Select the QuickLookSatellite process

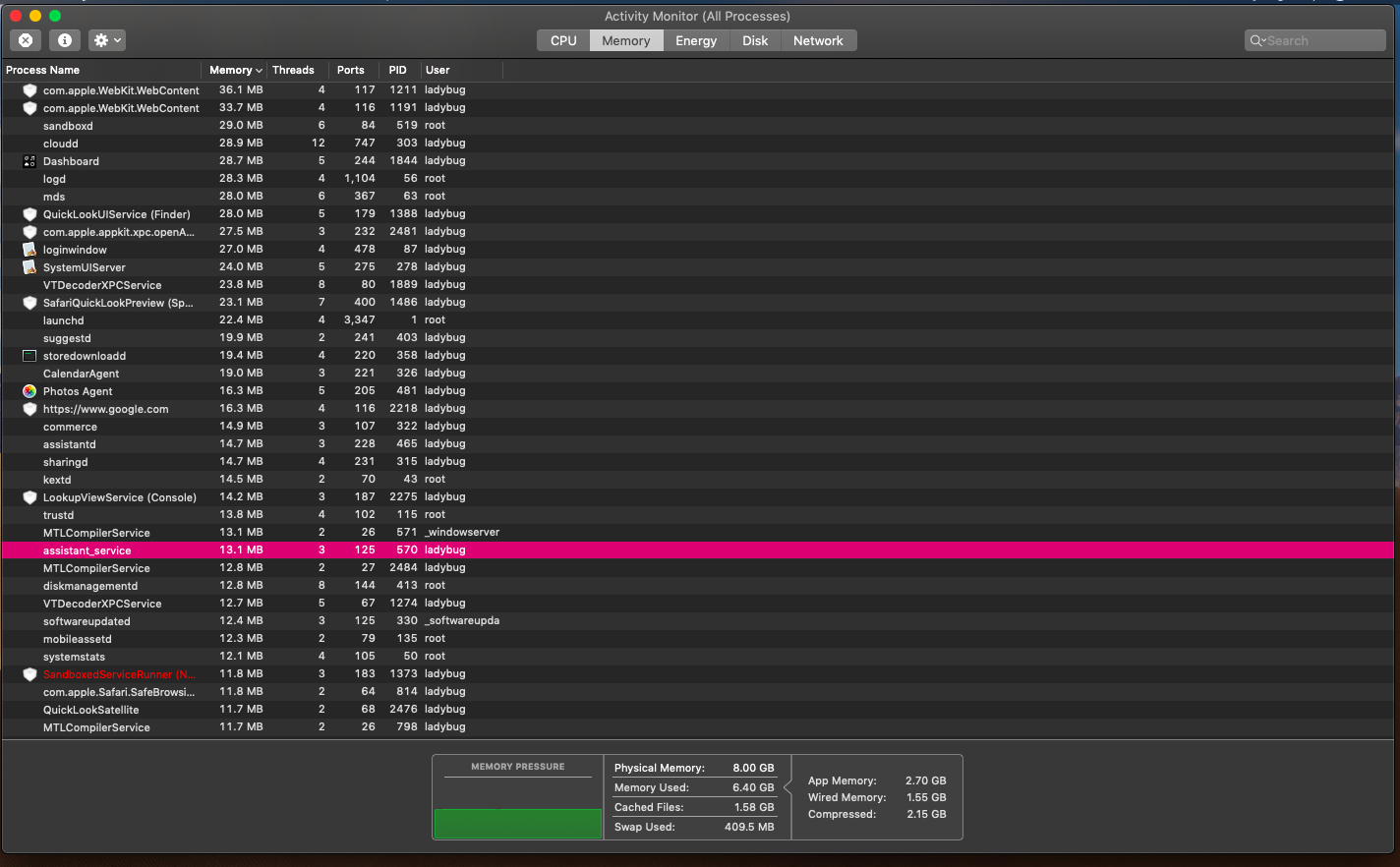(x=697, y=710)
